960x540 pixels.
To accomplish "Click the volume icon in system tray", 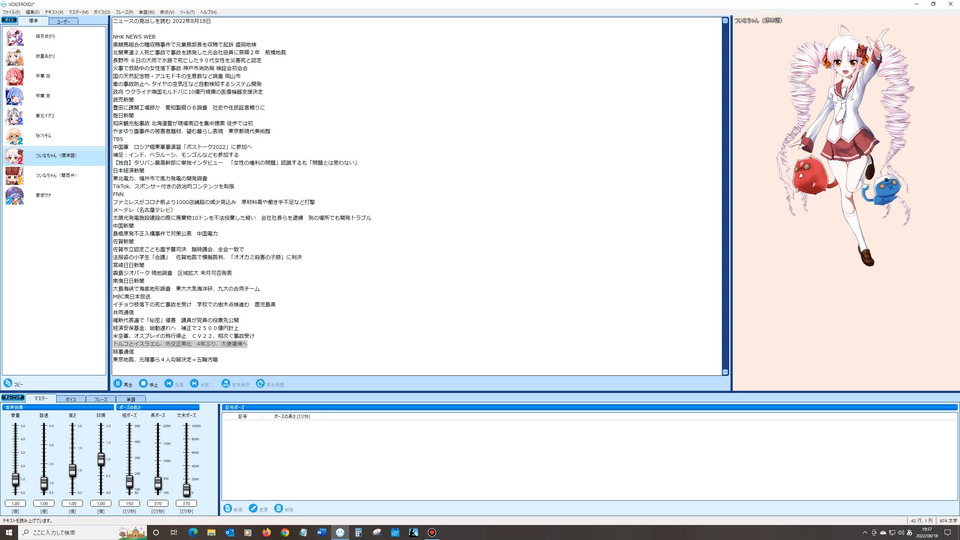I will (901, 533).
